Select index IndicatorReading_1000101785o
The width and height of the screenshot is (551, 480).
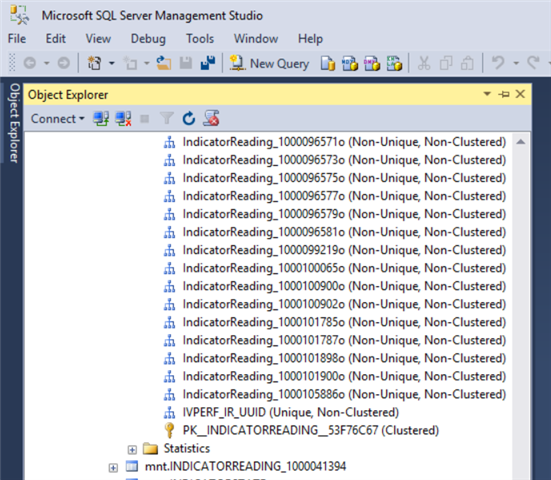coord(344,322)
